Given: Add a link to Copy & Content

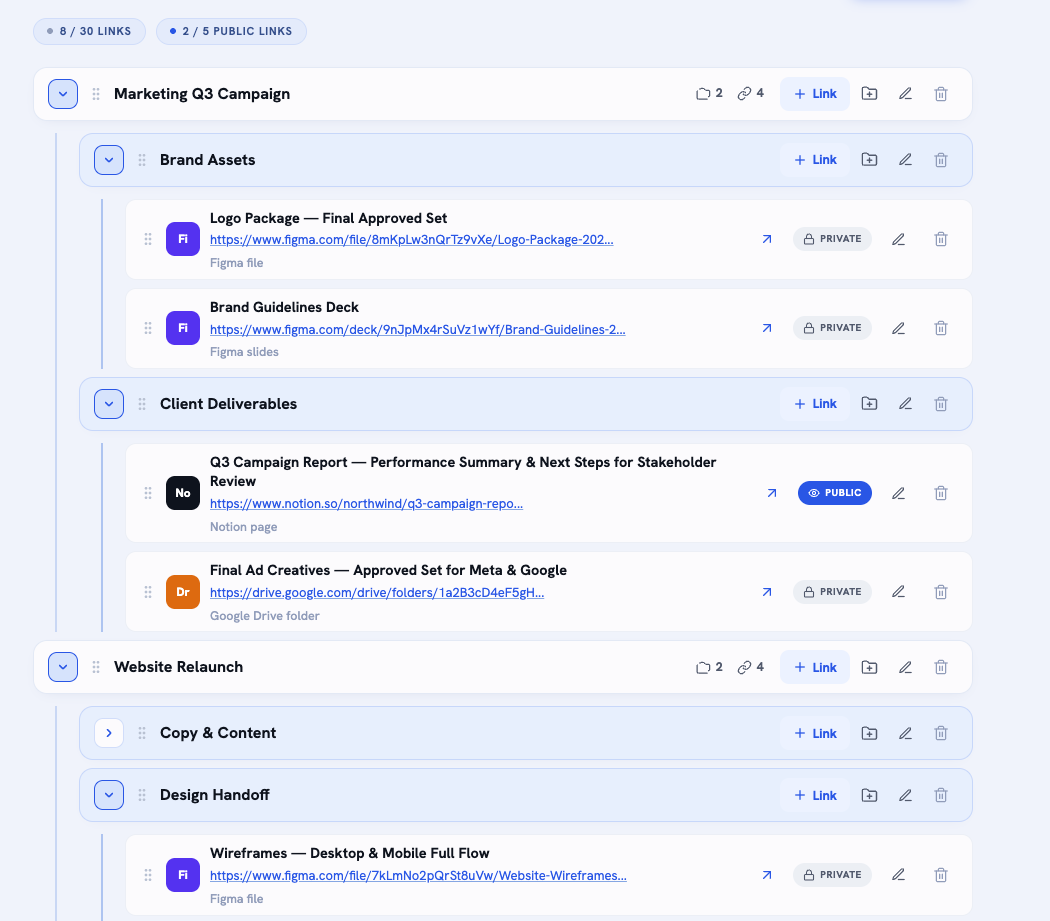Looking at the screenshot, I should click(815, 733).
